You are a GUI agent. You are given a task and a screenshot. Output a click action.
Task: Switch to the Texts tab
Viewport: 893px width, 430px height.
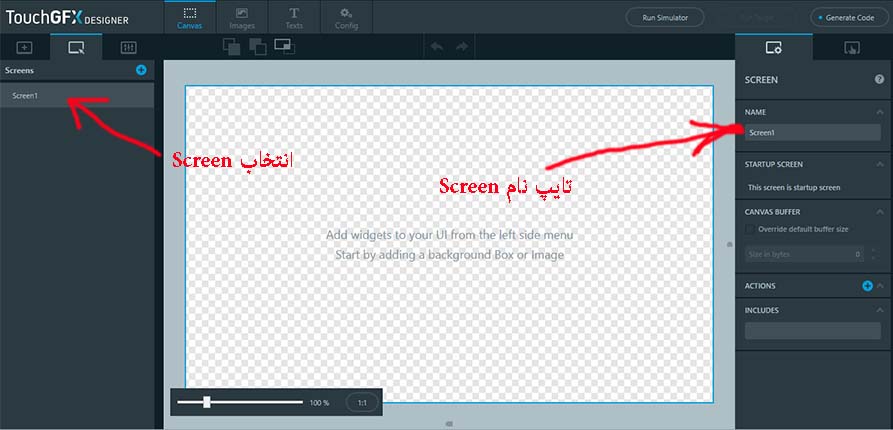click(294, 17)
